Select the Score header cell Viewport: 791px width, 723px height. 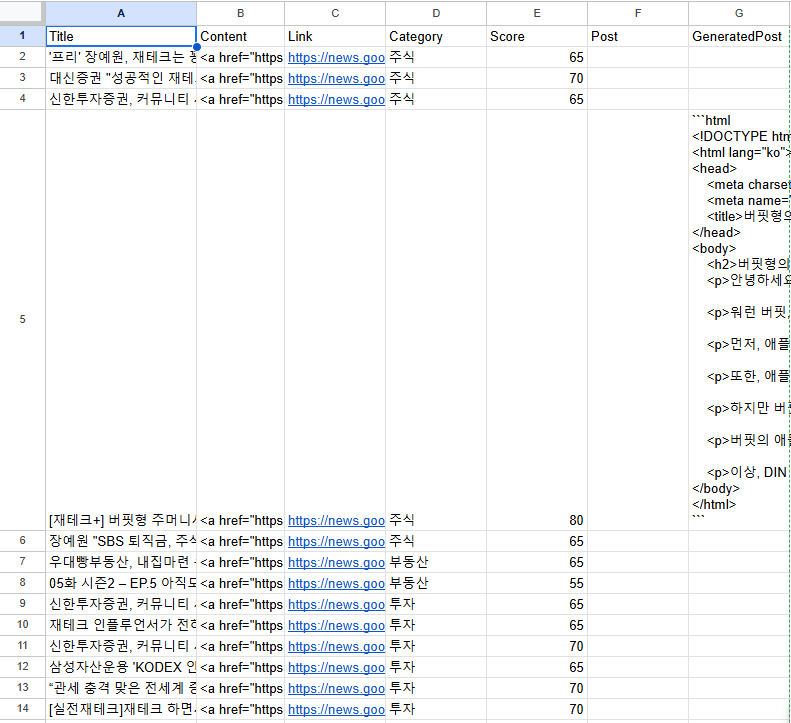pyautogui.click(x=537, y=36)
